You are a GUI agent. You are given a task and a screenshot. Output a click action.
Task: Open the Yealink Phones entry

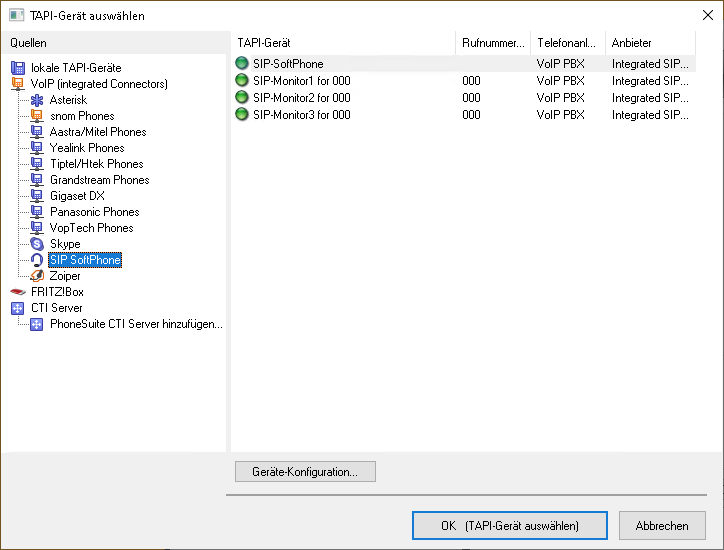pos(87,148)
